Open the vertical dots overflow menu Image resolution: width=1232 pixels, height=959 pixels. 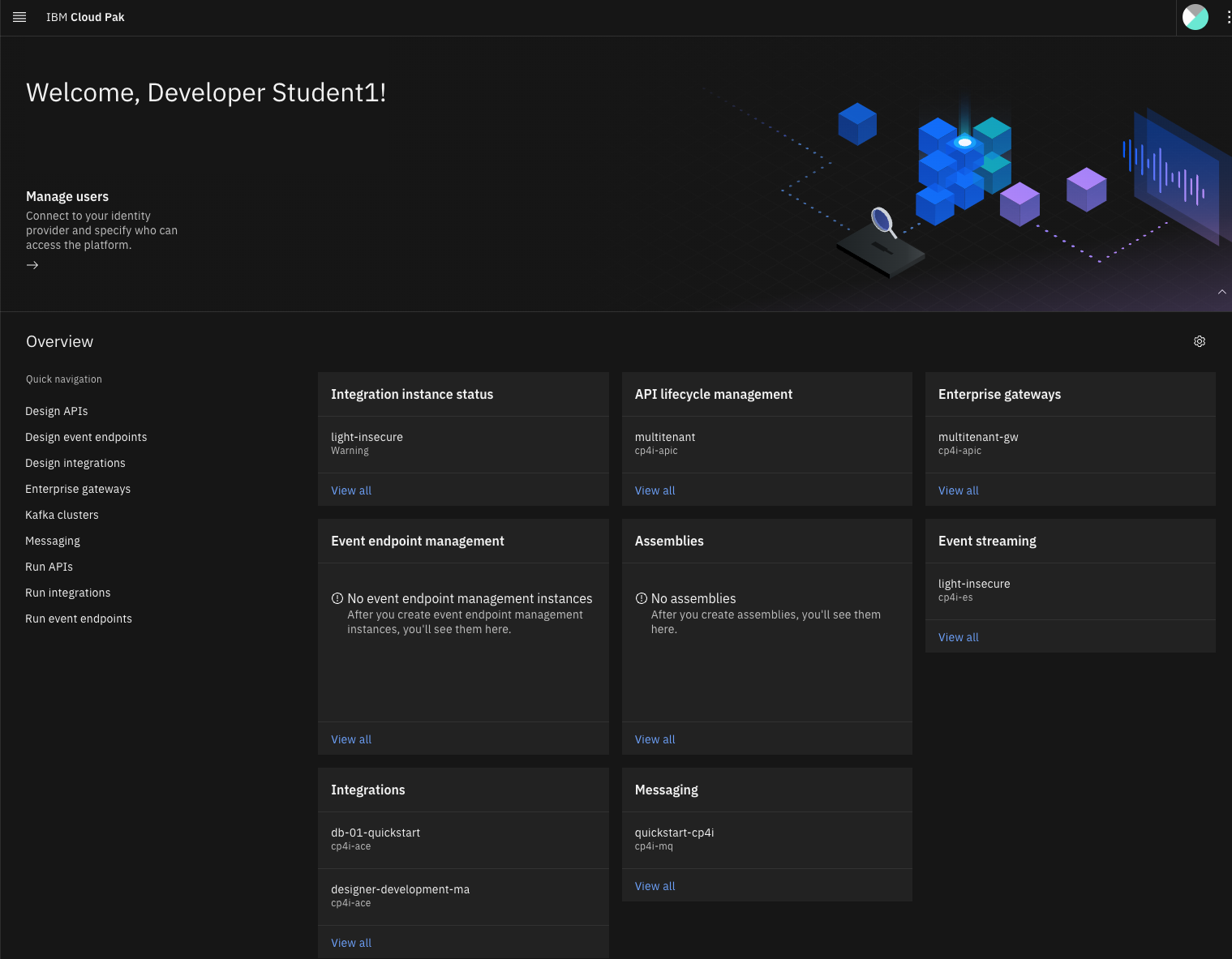1228,17
